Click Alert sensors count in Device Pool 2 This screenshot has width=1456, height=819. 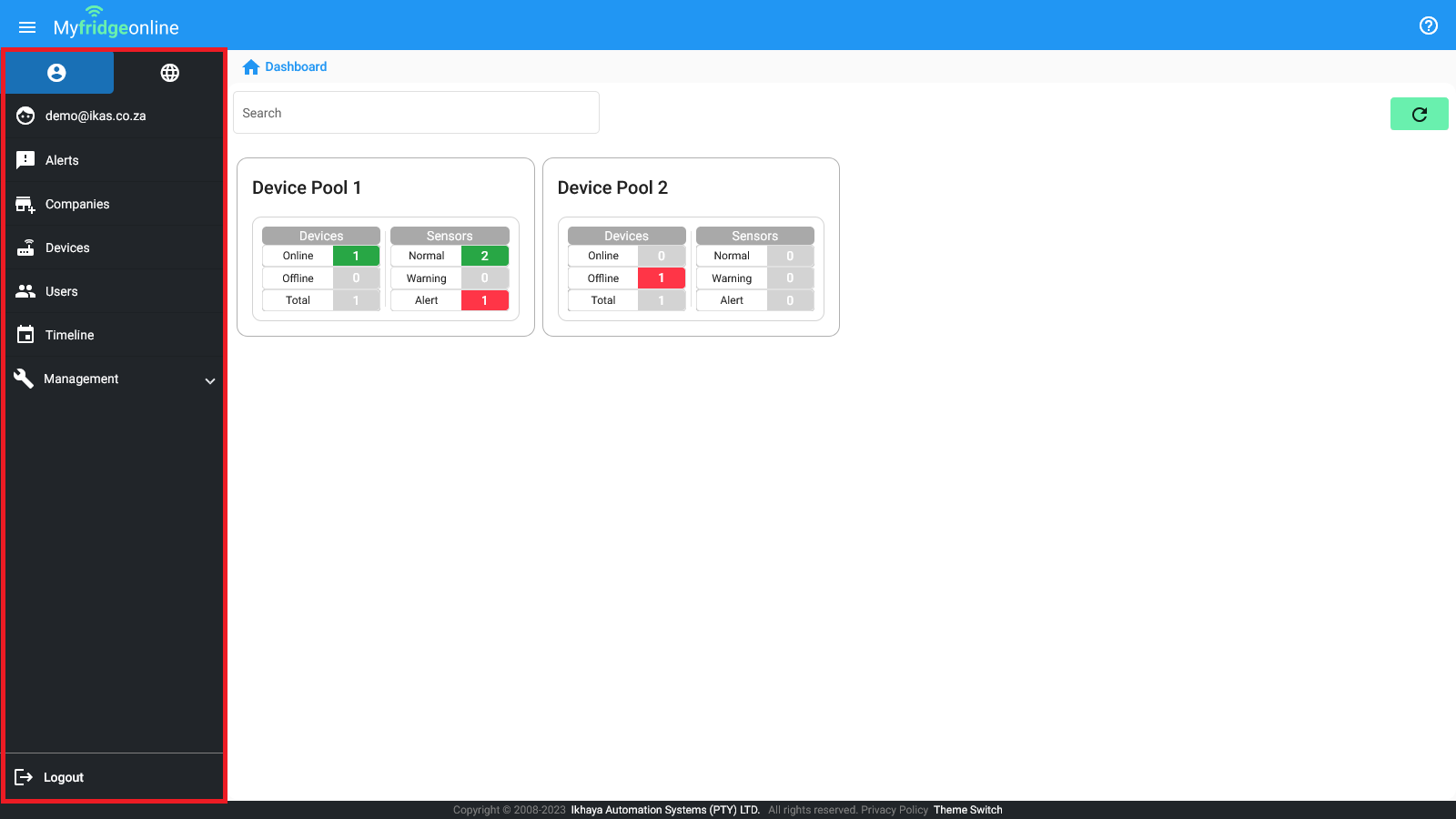coord(790,300)
